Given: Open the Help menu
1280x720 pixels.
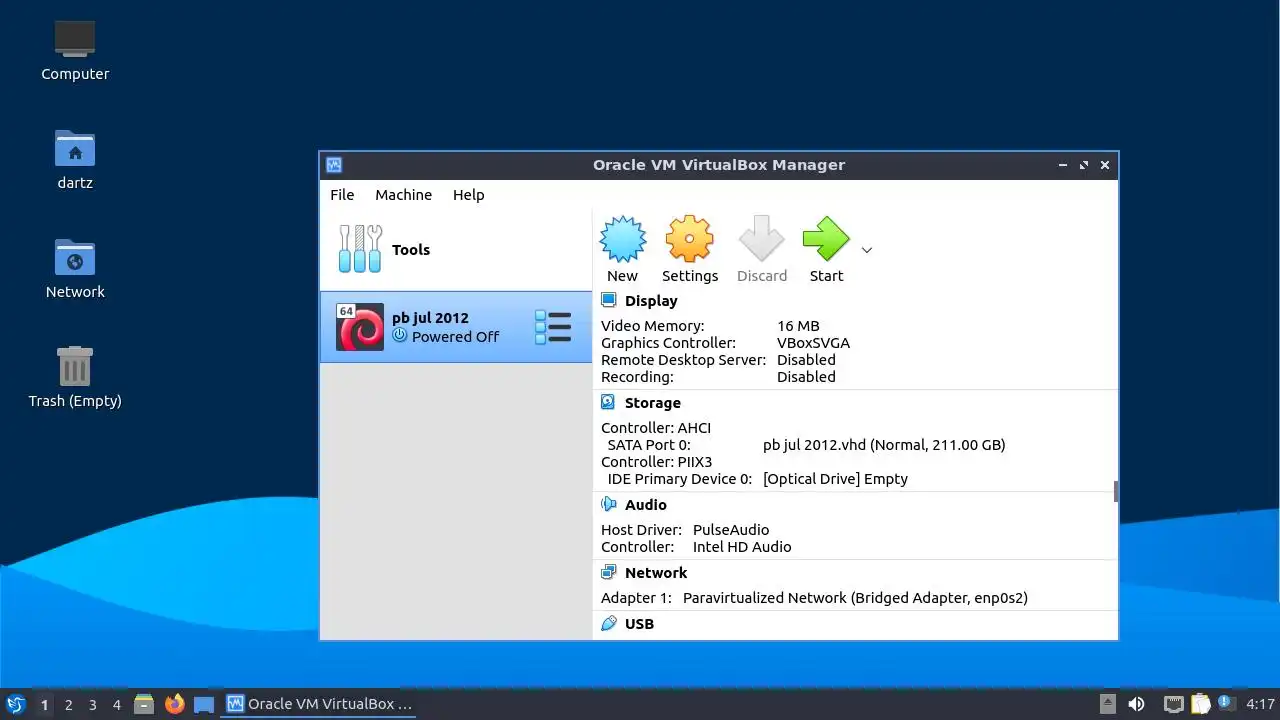Looking at the screenshot, I should click(468, 195).
